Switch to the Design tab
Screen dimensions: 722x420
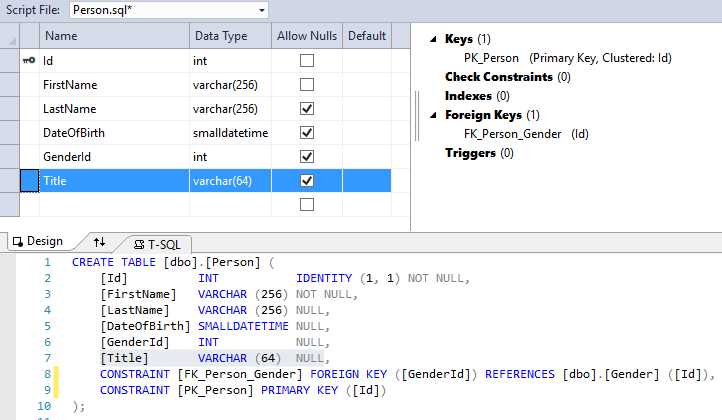pos(38,241)
